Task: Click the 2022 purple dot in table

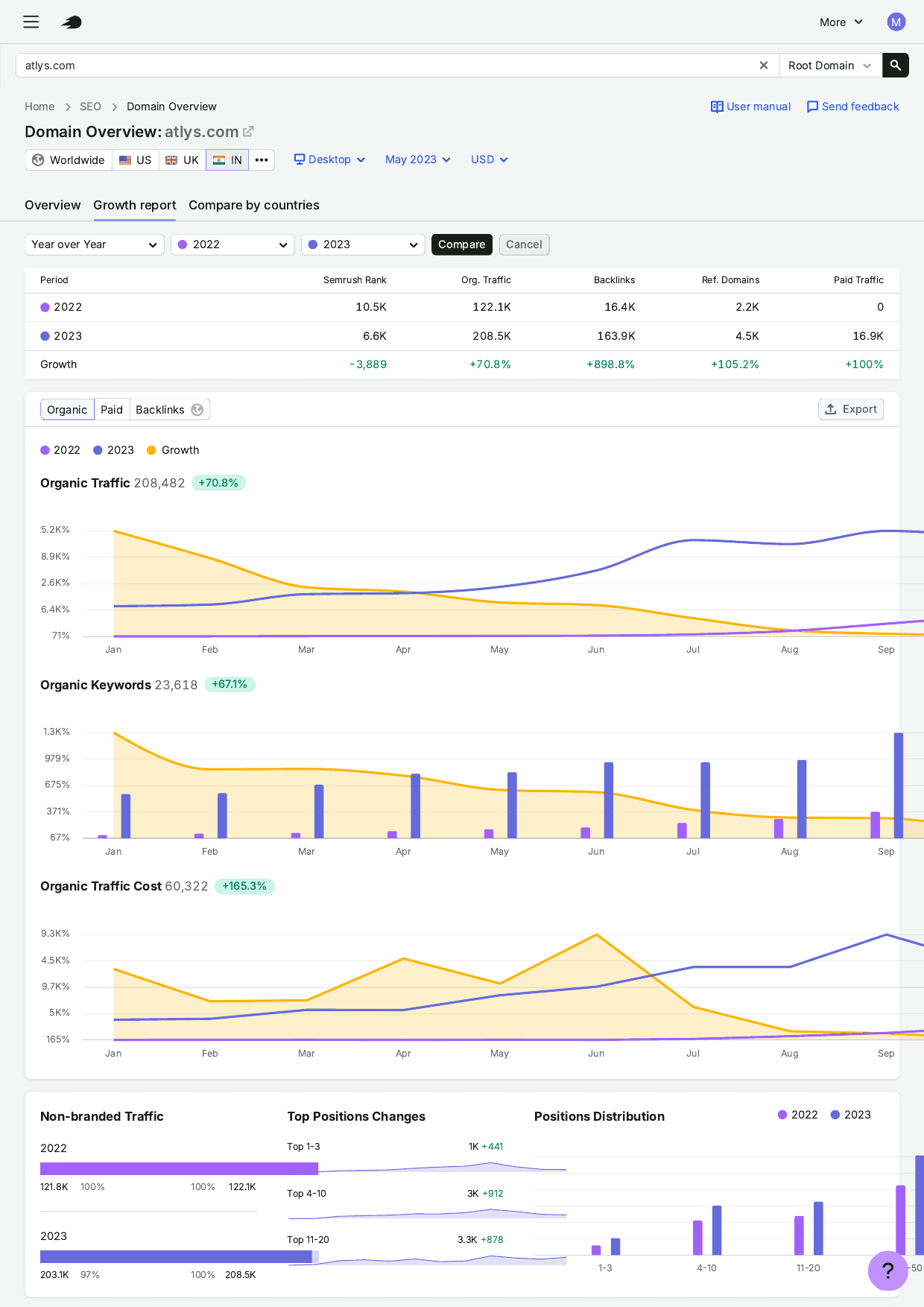Action: 45,307
